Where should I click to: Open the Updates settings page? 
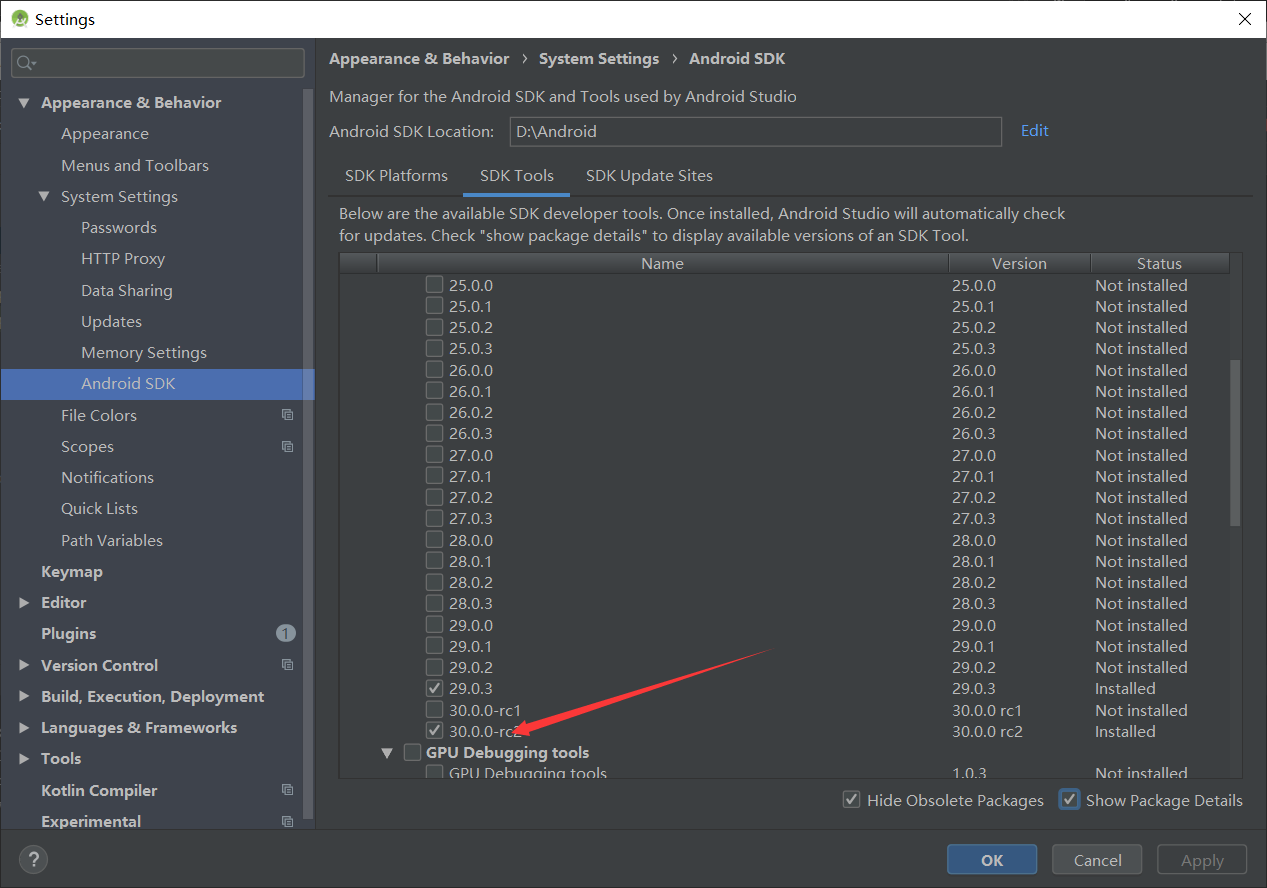111,322
